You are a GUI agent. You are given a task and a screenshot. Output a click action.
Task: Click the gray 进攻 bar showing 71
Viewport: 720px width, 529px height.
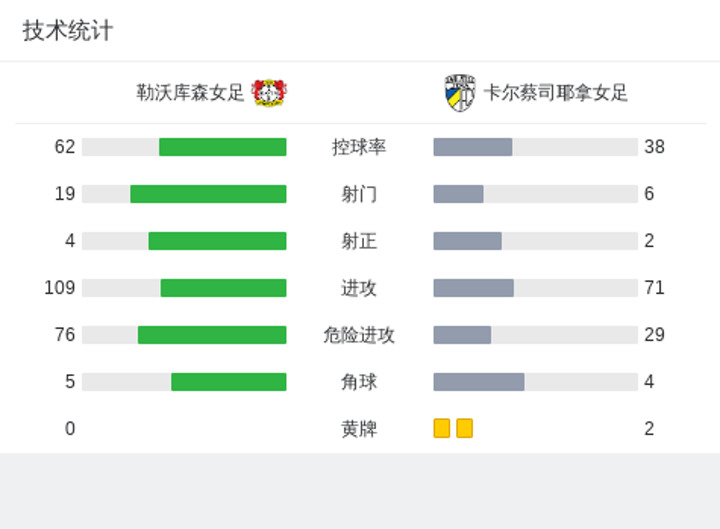coord(473,288)
